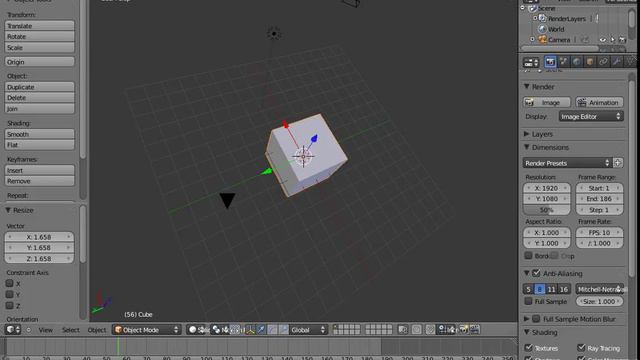Click the plus icon beside Render Presets
The image size is (640, 360).
pyautogui.click(x=618, y=163)
